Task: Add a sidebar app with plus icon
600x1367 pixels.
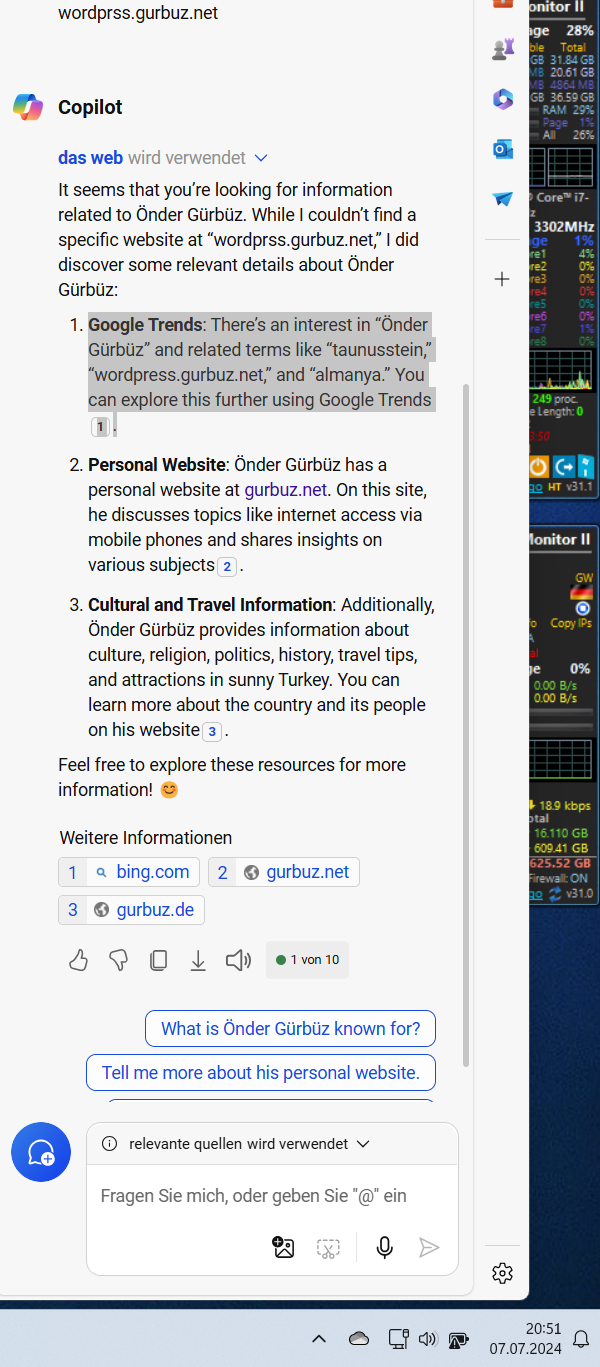Action: point(503,279)
